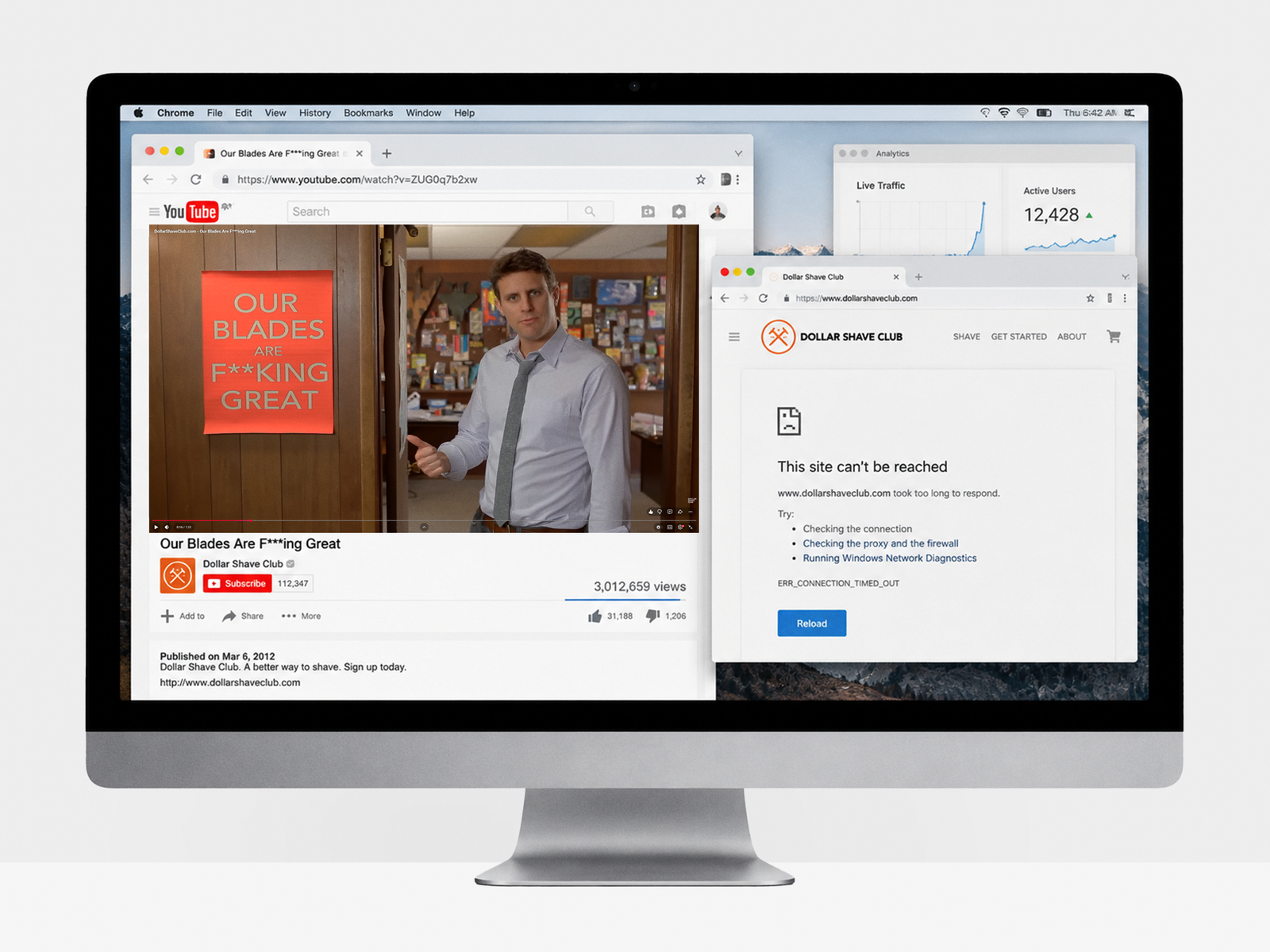Open the Dollar Shave Club channel avatar
This screenshot has height=952, width=1270.
point(178,575)
